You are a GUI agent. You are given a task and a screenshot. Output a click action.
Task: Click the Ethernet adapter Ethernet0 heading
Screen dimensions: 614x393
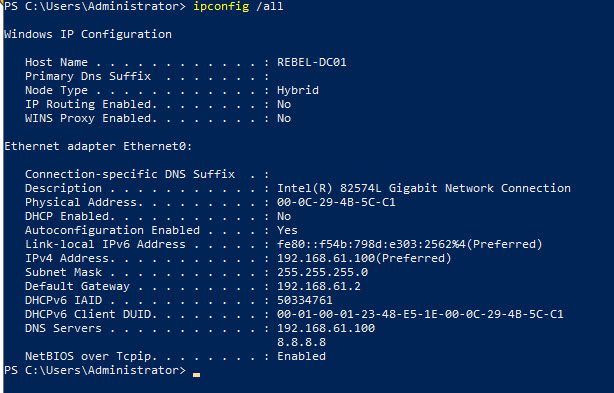click(98, 146)
